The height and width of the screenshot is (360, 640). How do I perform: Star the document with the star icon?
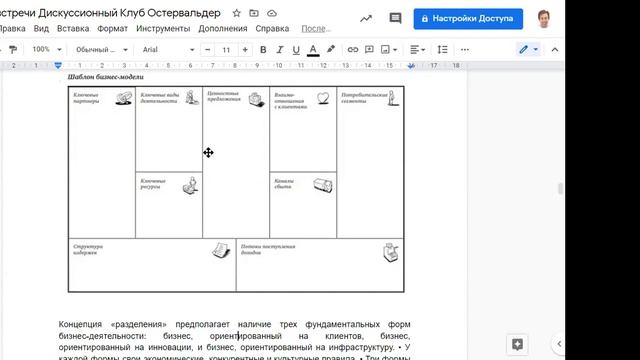(x=236, y=13)
